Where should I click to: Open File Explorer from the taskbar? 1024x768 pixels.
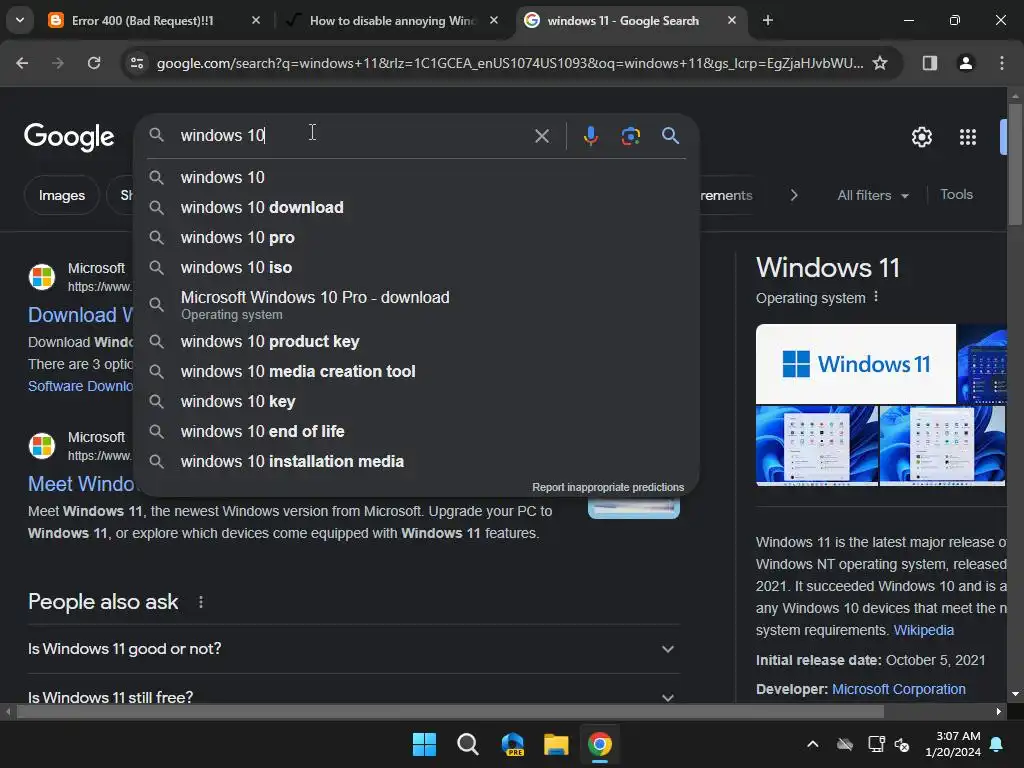pyautogui.click(x=556, y=744)
